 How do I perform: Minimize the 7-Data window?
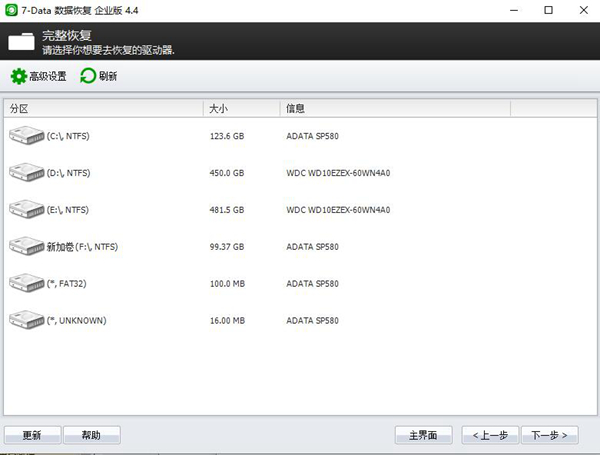coord(514,10)
